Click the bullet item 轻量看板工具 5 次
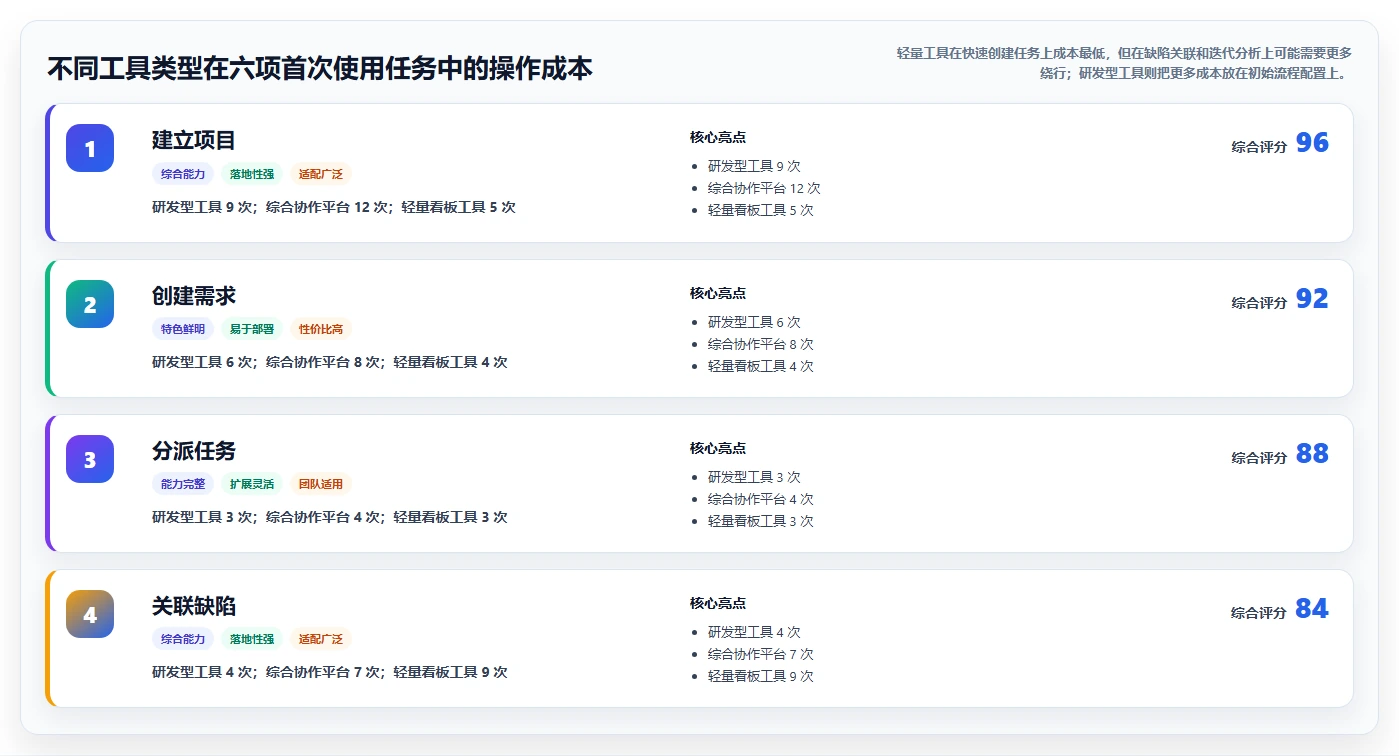The width and height of the screenshot is (1399, 756). [x=761, y=210]
